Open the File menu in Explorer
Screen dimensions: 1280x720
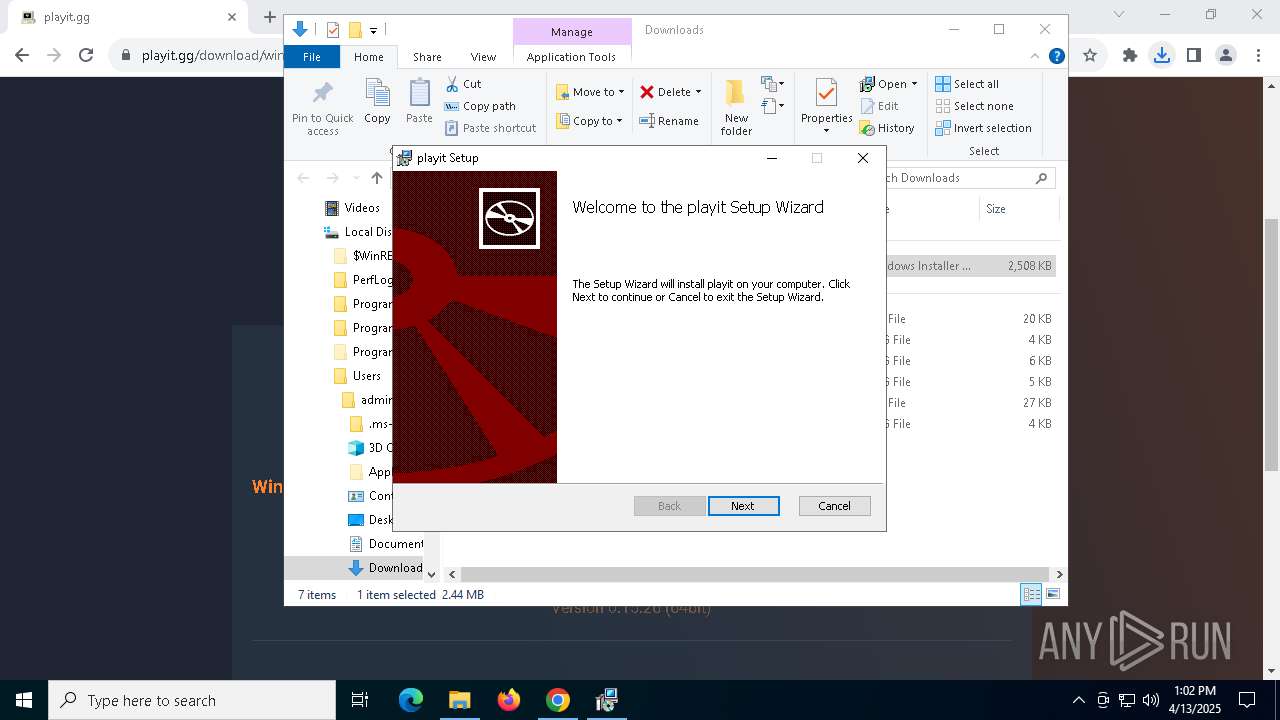[x=312, y=57]
